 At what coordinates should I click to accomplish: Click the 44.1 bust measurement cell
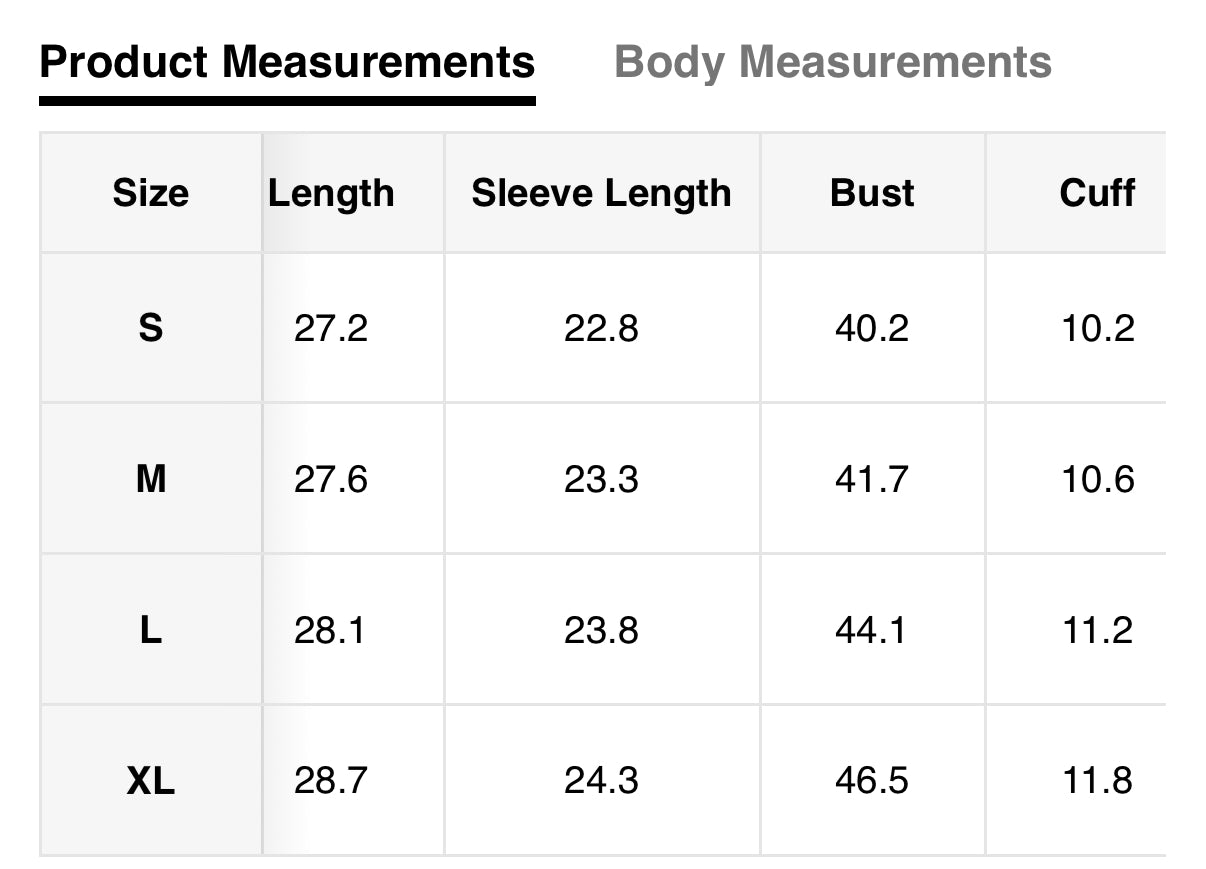[872, 630]
